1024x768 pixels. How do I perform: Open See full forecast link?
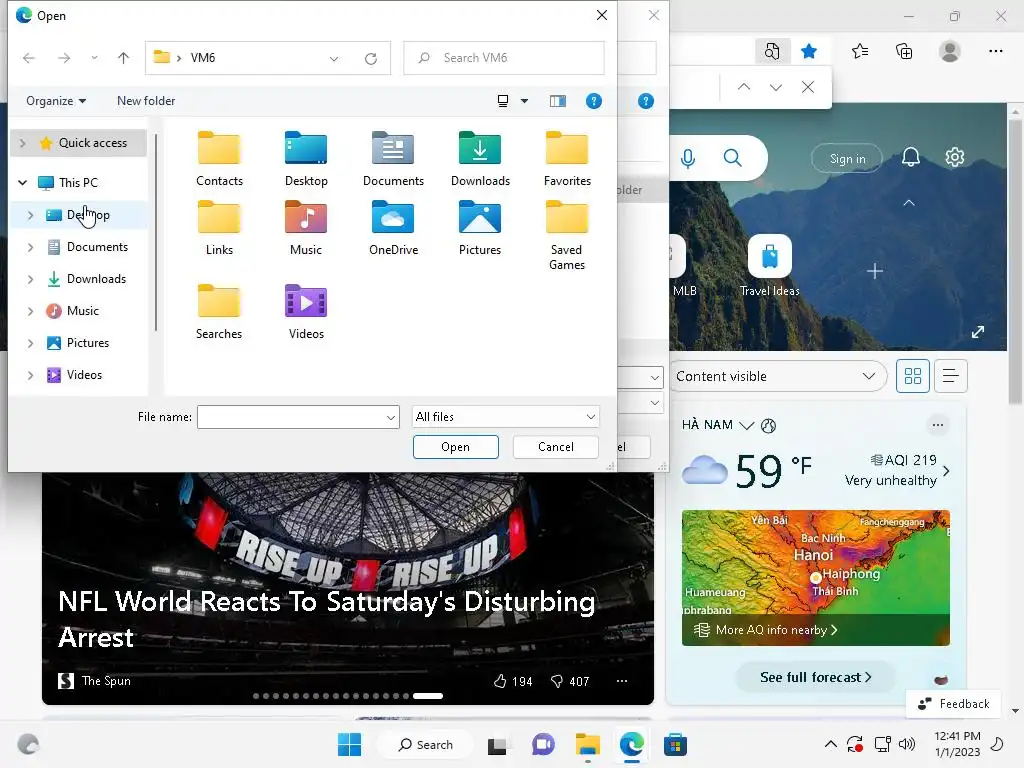click(x=816, y=677)
